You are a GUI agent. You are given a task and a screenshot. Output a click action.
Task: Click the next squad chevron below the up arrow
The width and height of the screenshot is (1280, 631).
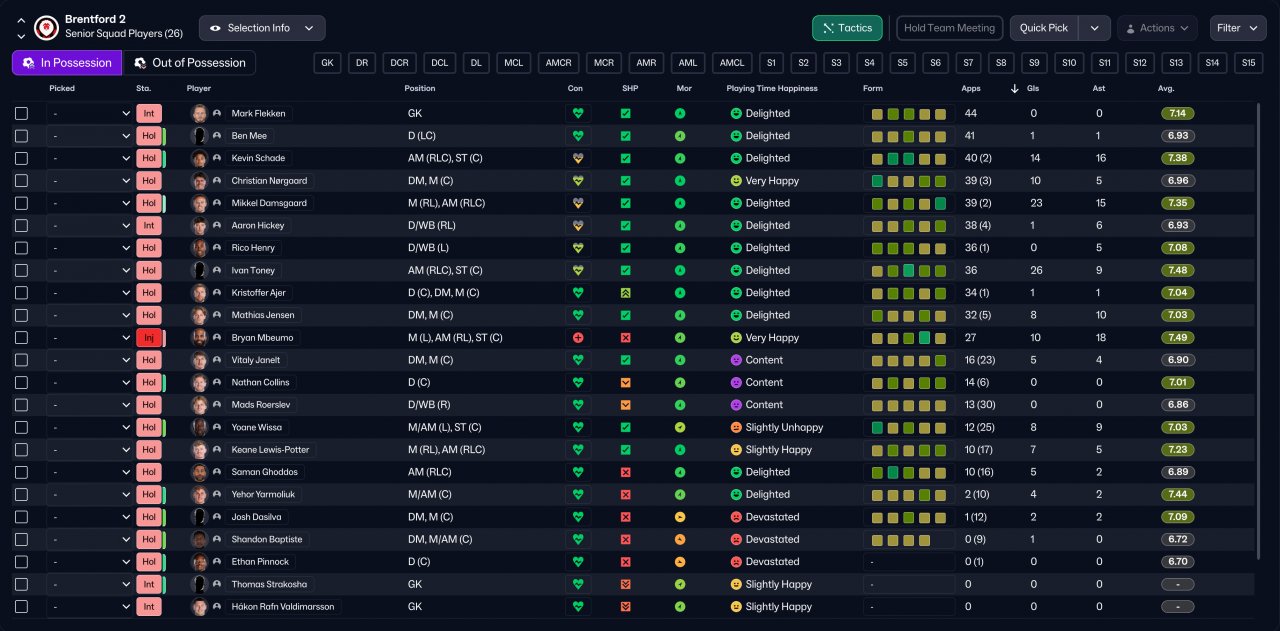coord(21,37)
